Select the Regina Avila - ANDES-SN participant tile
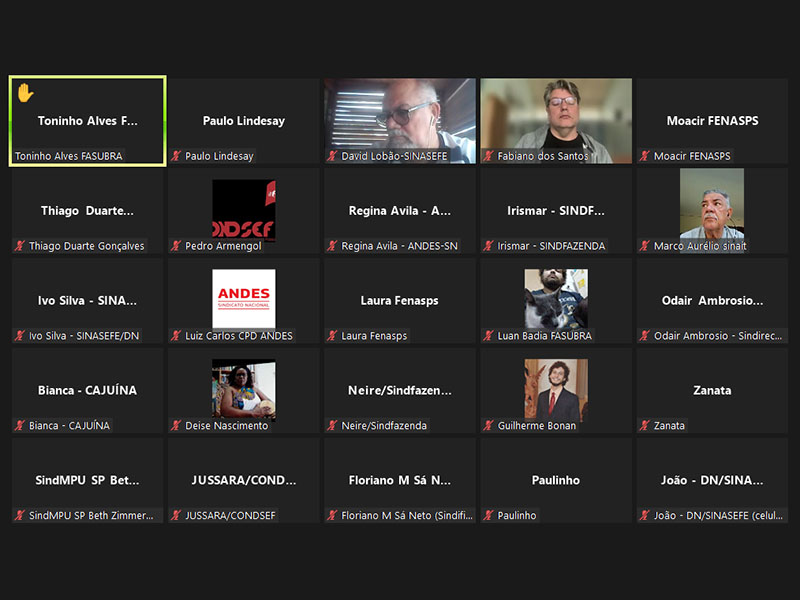The image size is (800, 600). coord(400,211)
